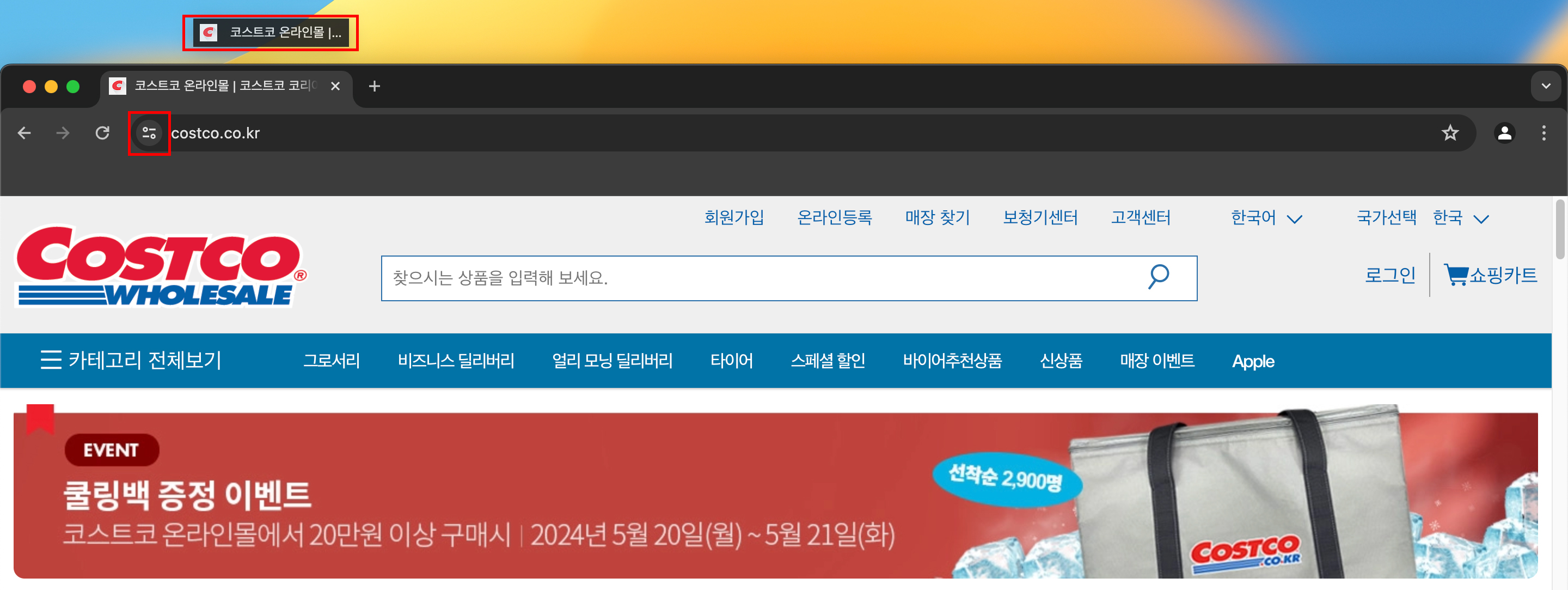Open site information icon beside the URL
Image resolution: width=1568 pixels, height=590 pixels.
click(x=149, y=133)
